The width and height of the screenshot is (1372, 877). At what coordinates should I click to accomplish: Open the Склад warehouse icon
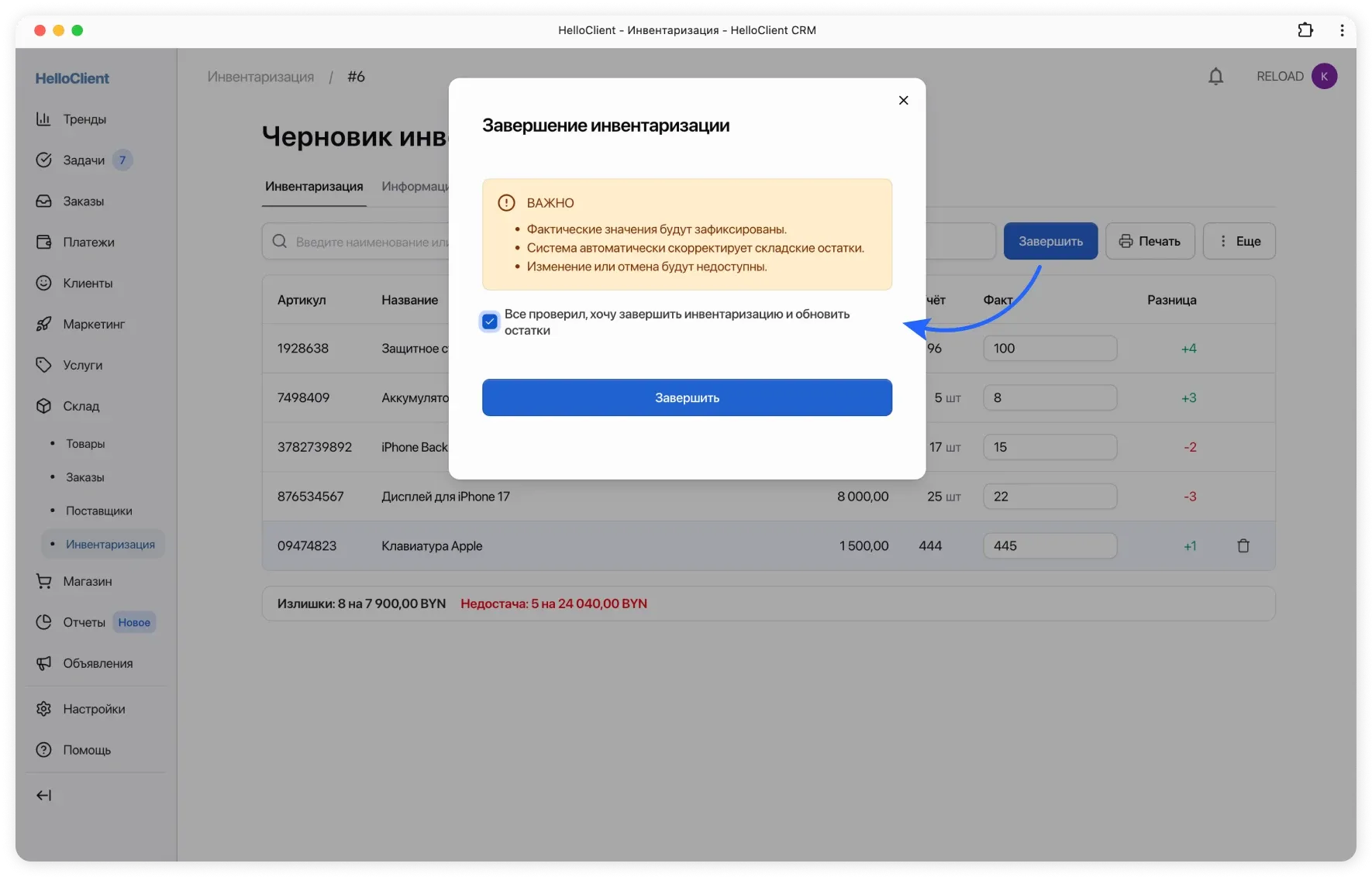point(45,406)
